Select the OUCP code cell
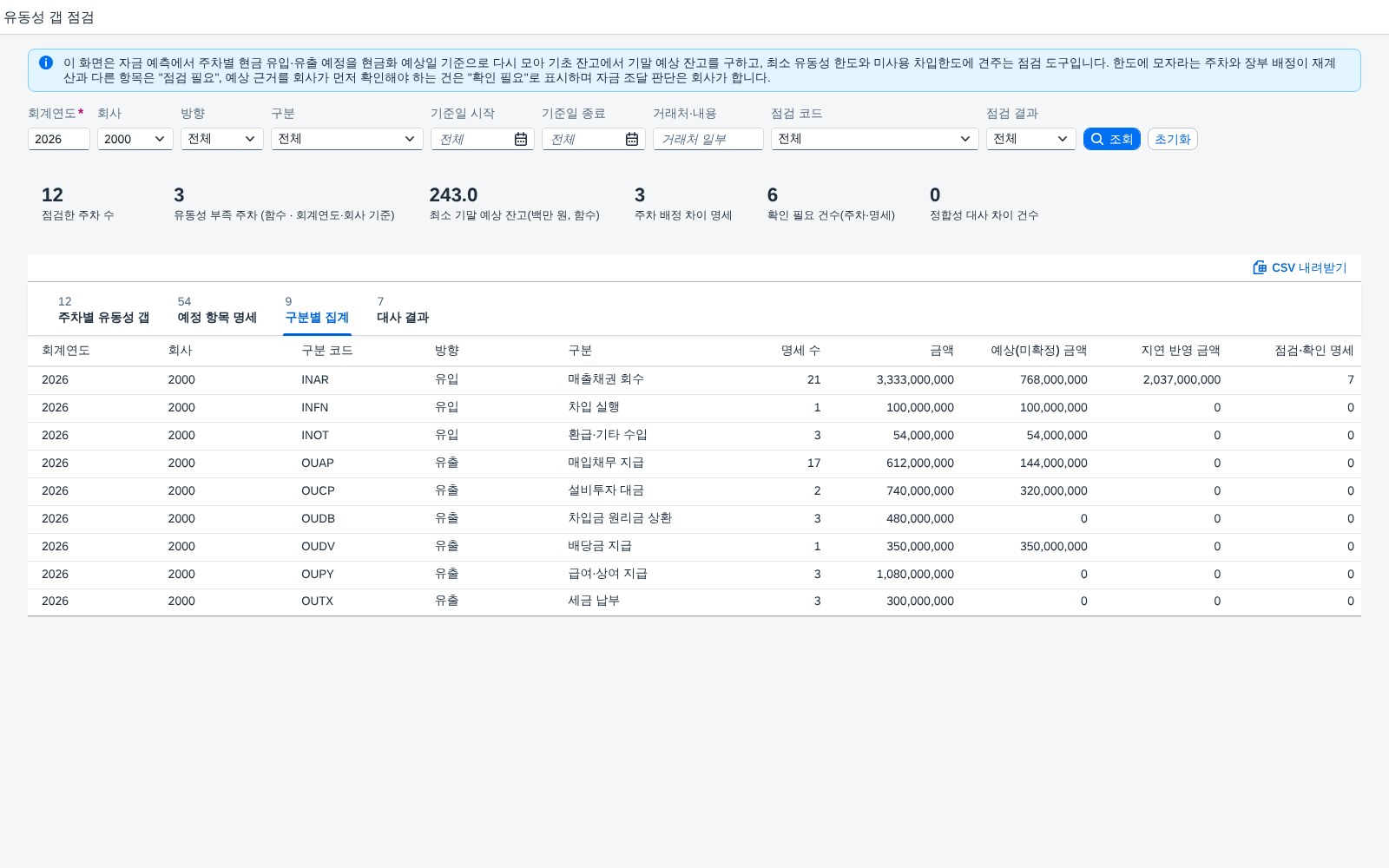Image resolution: width=1389 pixels, height=868 pixels. point(319,491)
